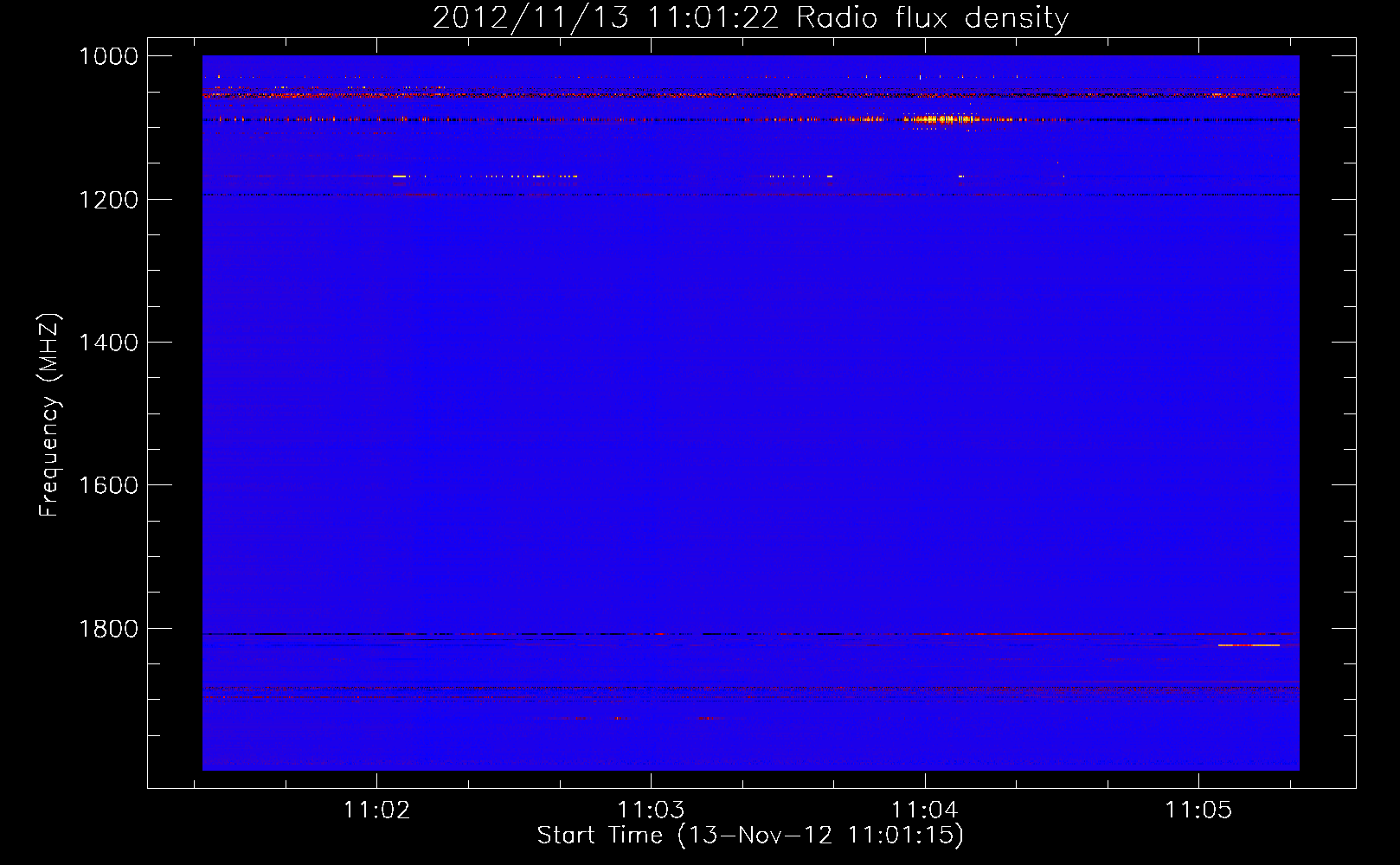Select the 1200 frequency tick label
Viewport: 1400px width, 865px height.
(108, 200)
